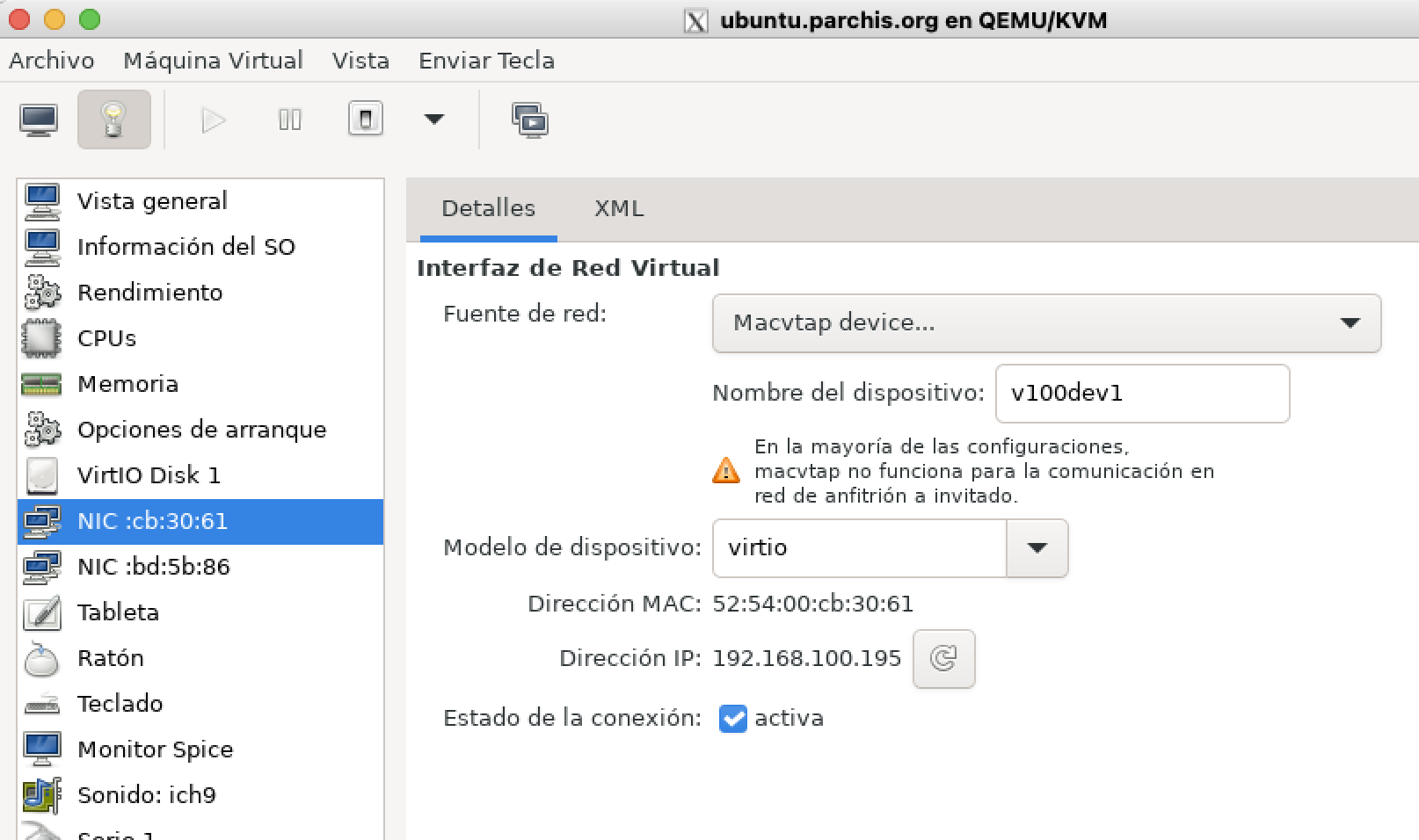This screenshot has height=840, width=1419.
Task: Click the Teclado keyboard icon
Action: click(42, 705)
